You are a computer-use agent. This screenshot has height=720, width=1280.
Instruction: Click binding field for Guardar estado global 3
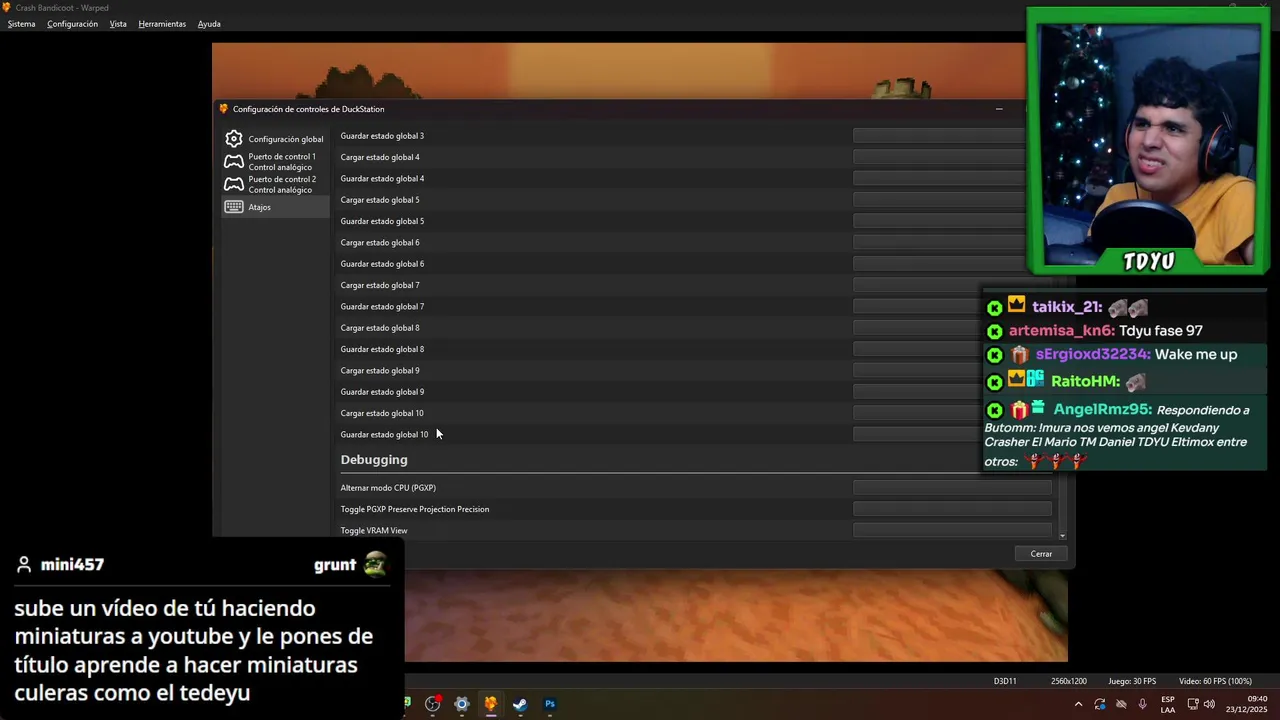click(x=939, y=136)
